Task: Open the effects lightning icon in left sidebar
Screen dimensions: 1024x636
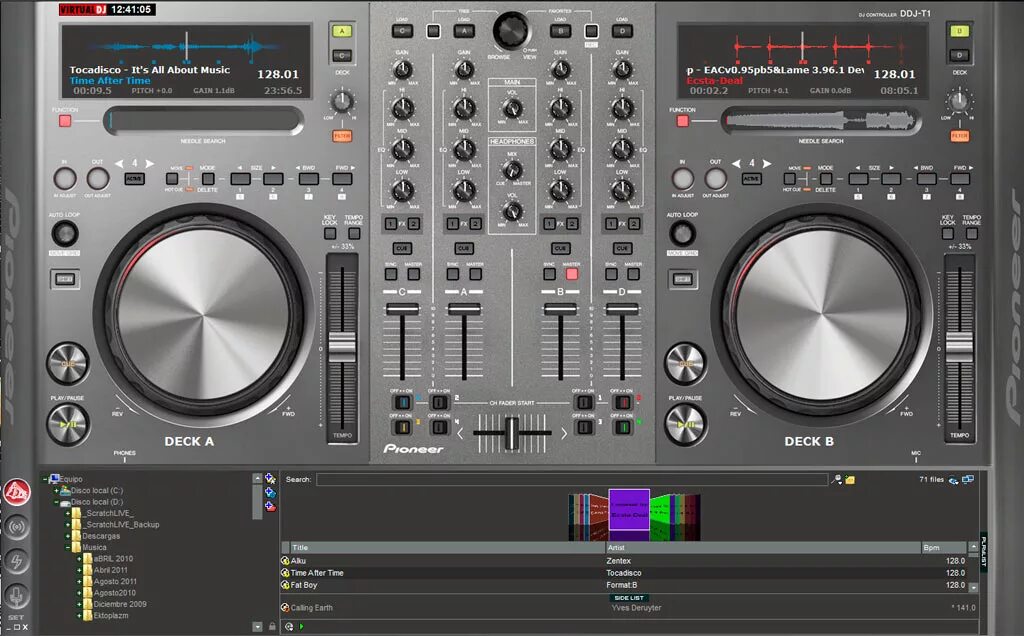Action: (18, 561)
